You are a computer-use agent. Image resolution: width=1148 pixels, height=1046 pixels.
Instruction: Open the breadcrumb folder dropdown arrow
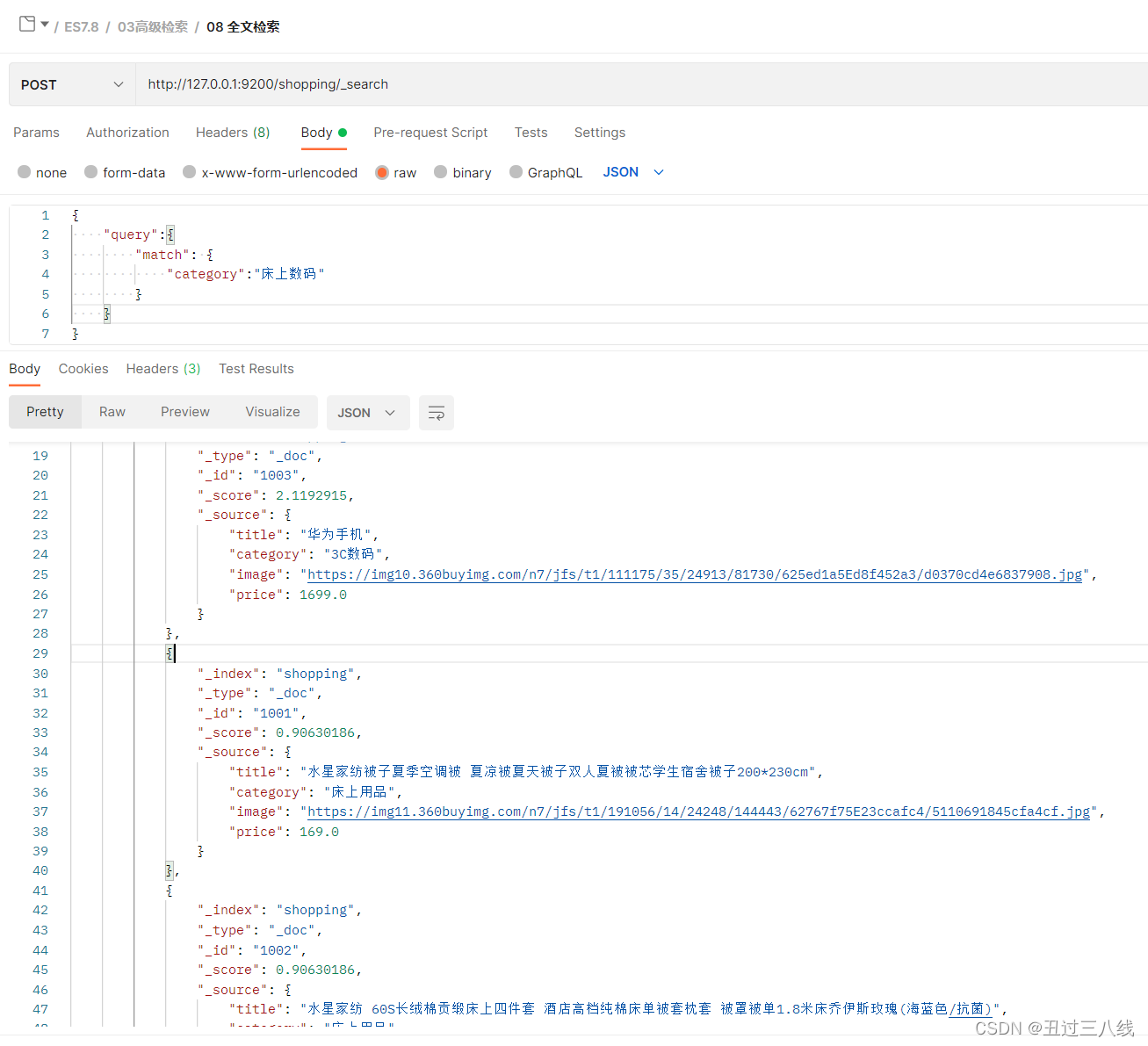(45, 25)
